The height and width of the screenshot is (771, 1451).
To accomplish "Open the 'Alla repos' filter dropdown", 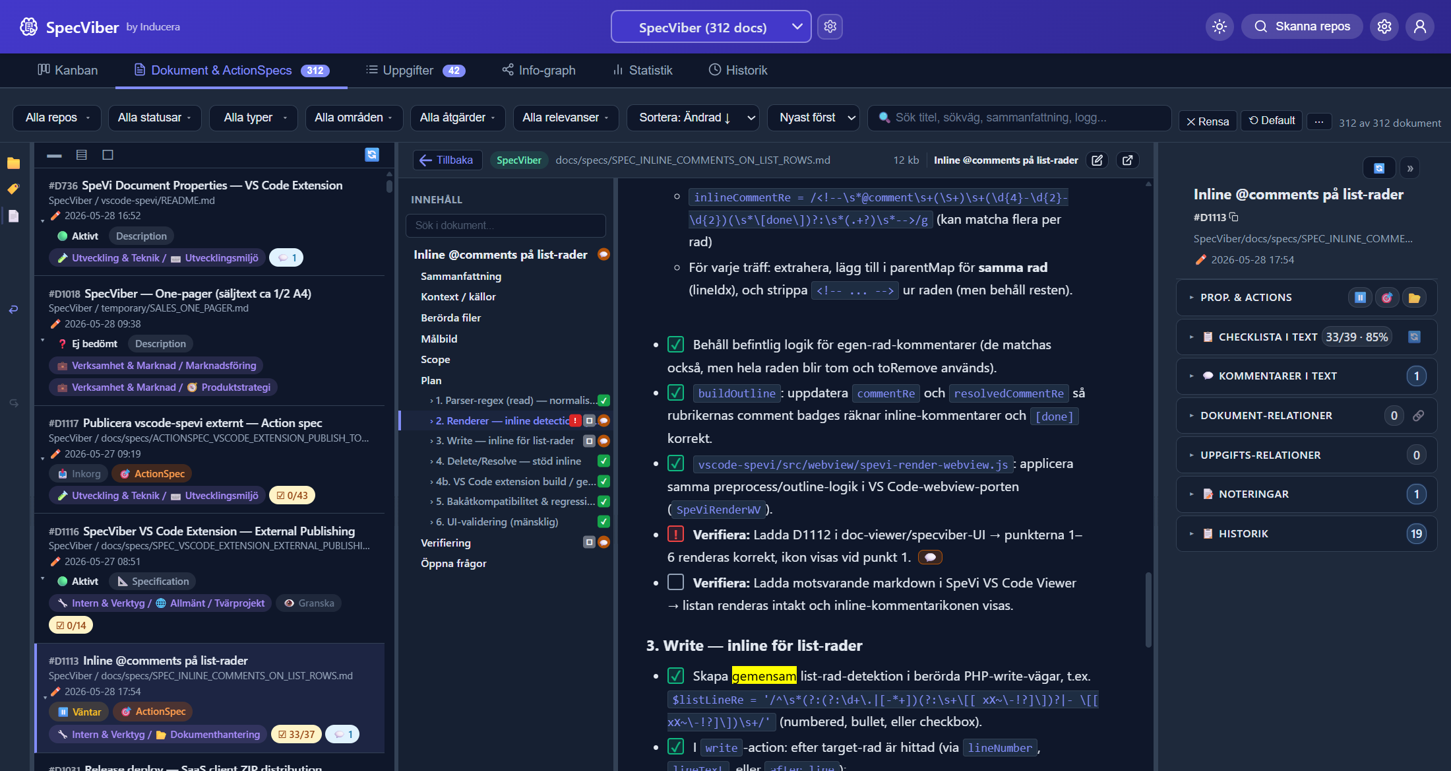I will pyautogui.click(x=57, y=118).
